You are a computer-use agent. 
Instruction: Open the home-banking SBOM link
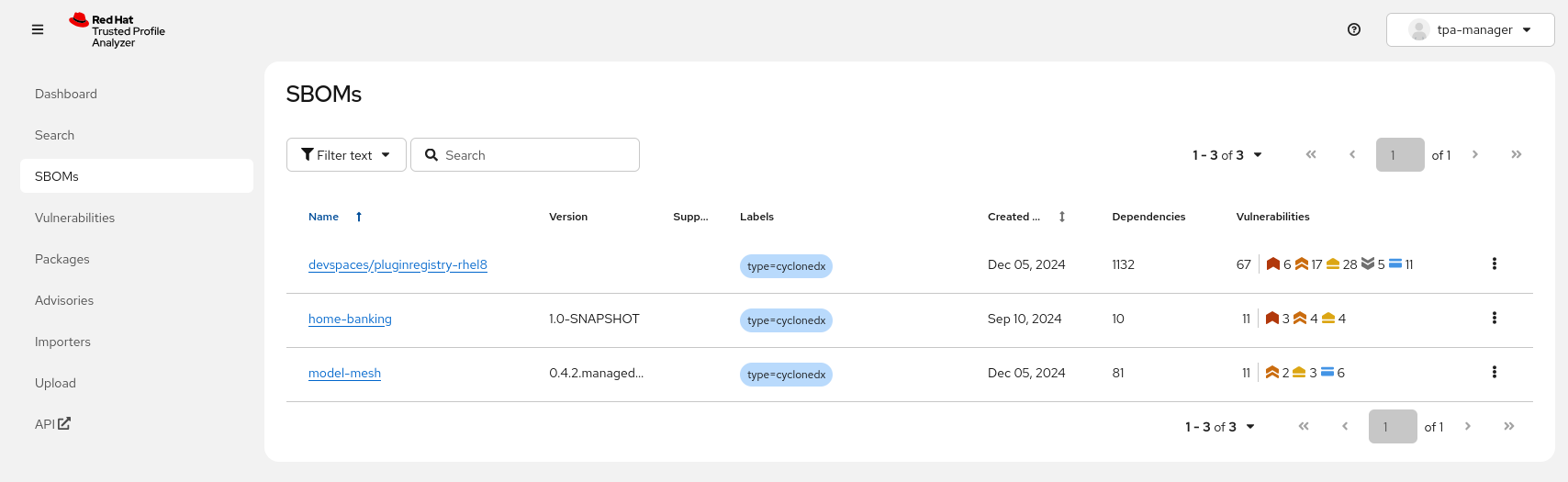click(x=350, y=319)
